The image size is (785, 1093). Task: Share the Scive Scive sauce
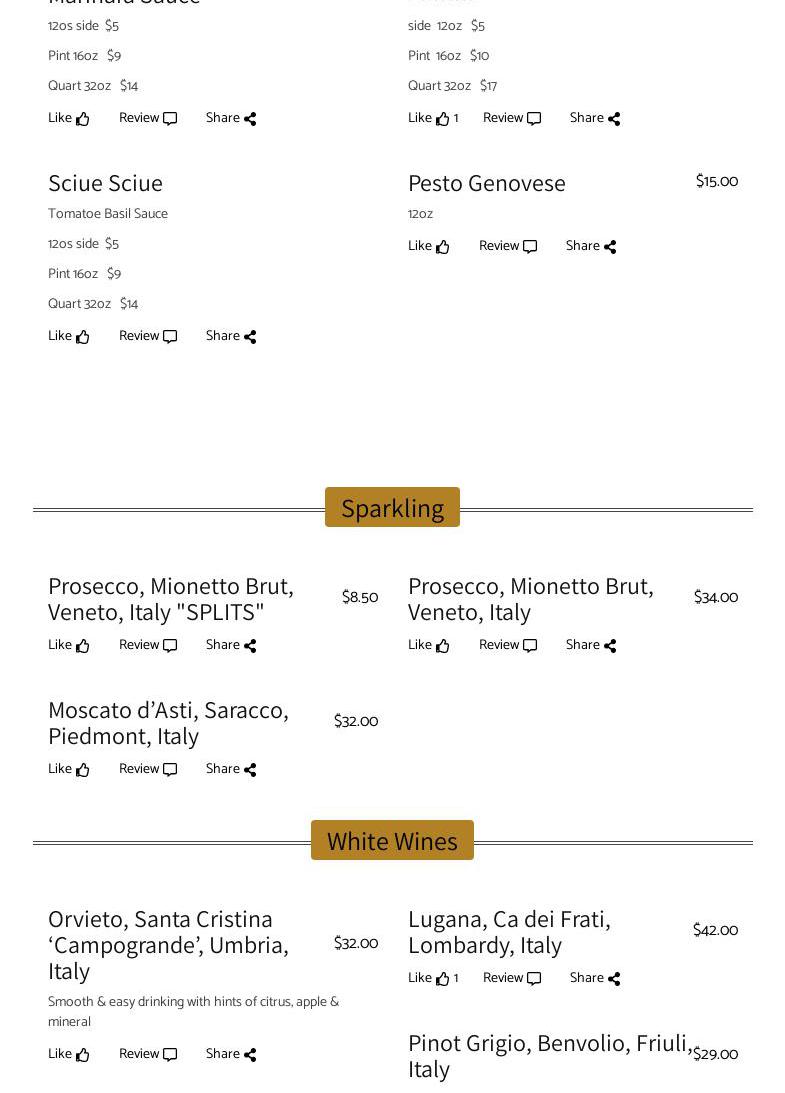[231, 337]
